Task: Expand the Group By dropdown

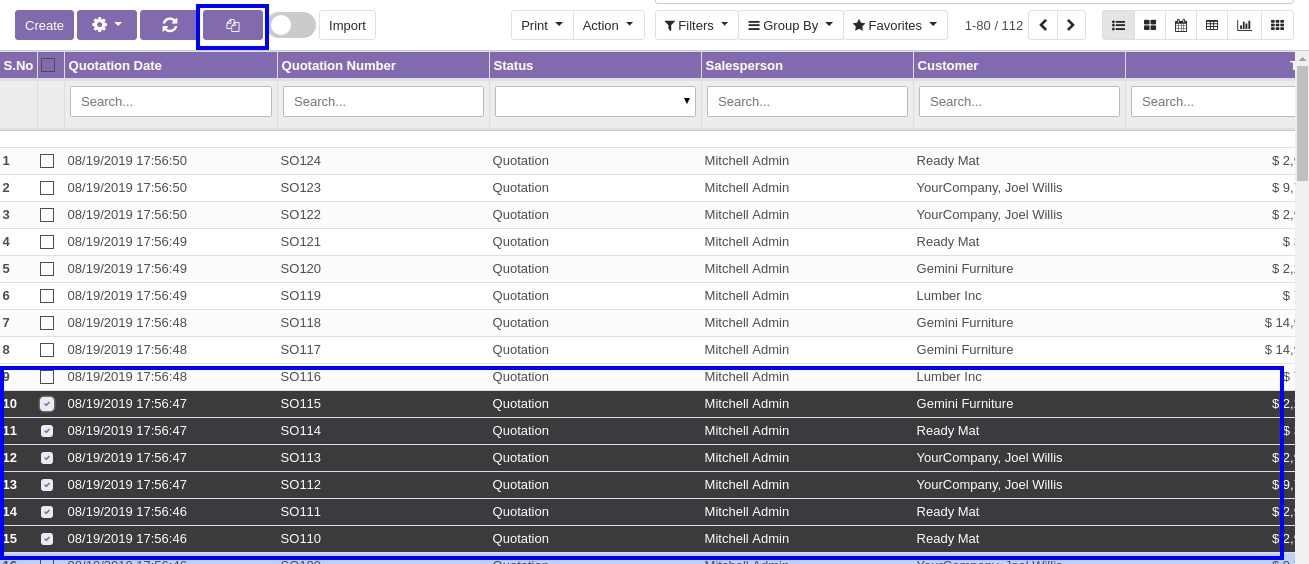Action: pyautogui.click(x=790, y=25)
